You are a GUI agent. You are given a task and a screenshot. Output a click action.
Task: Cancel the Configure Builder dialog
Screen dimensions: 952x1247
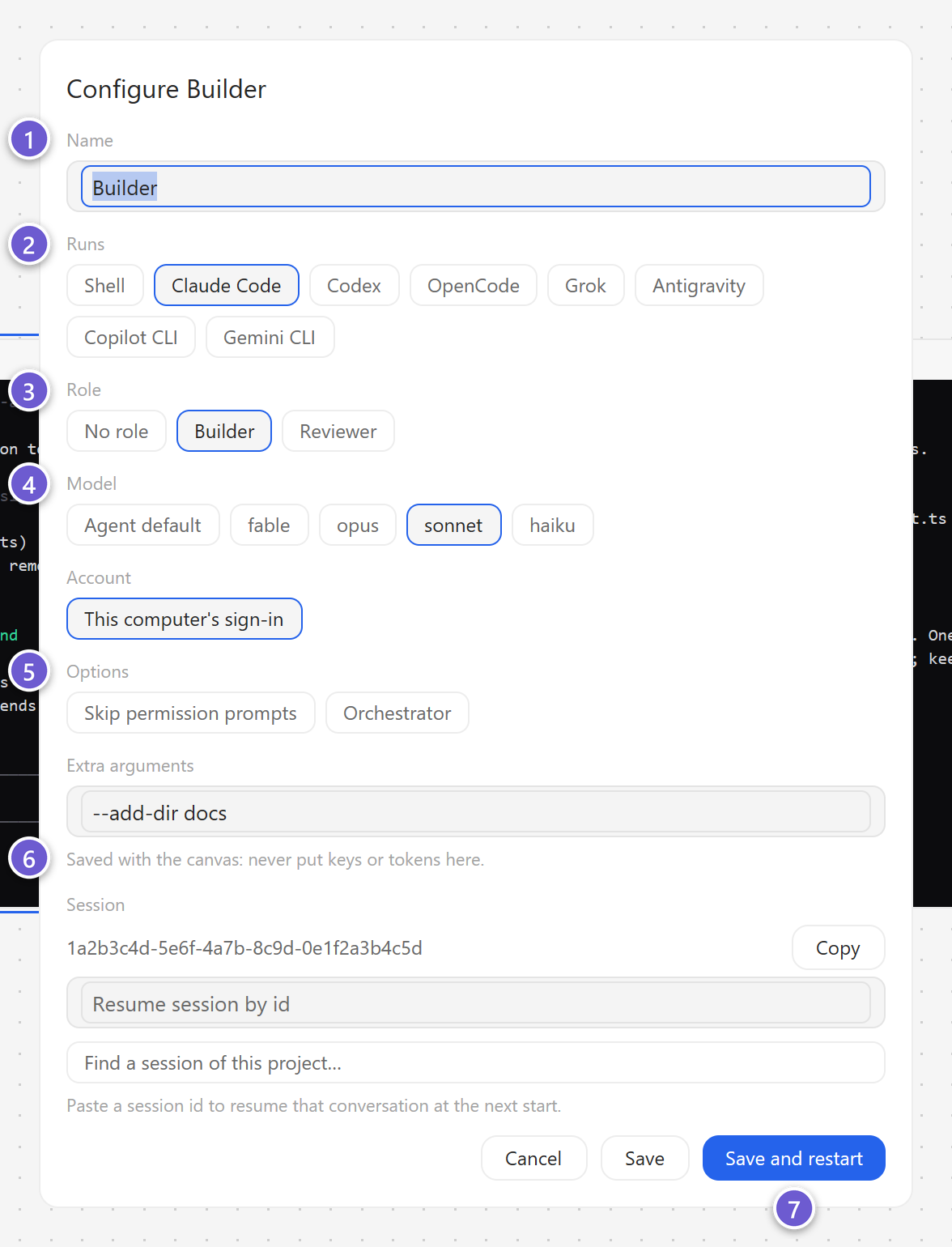click(533, 1159)
